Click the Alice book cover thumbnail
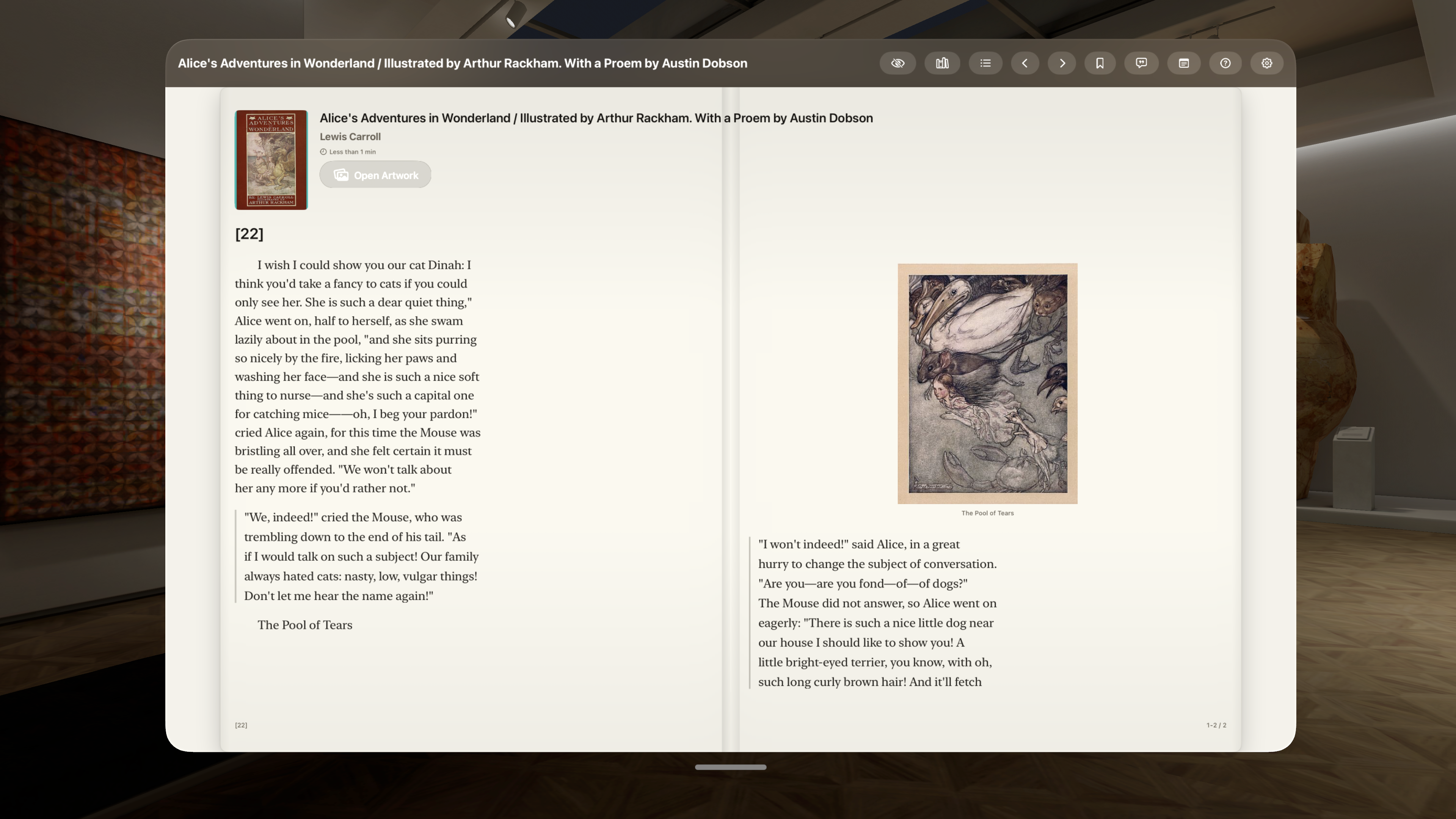The height and width of the screenshot is (819, 1456). click(x=271, y=160)
